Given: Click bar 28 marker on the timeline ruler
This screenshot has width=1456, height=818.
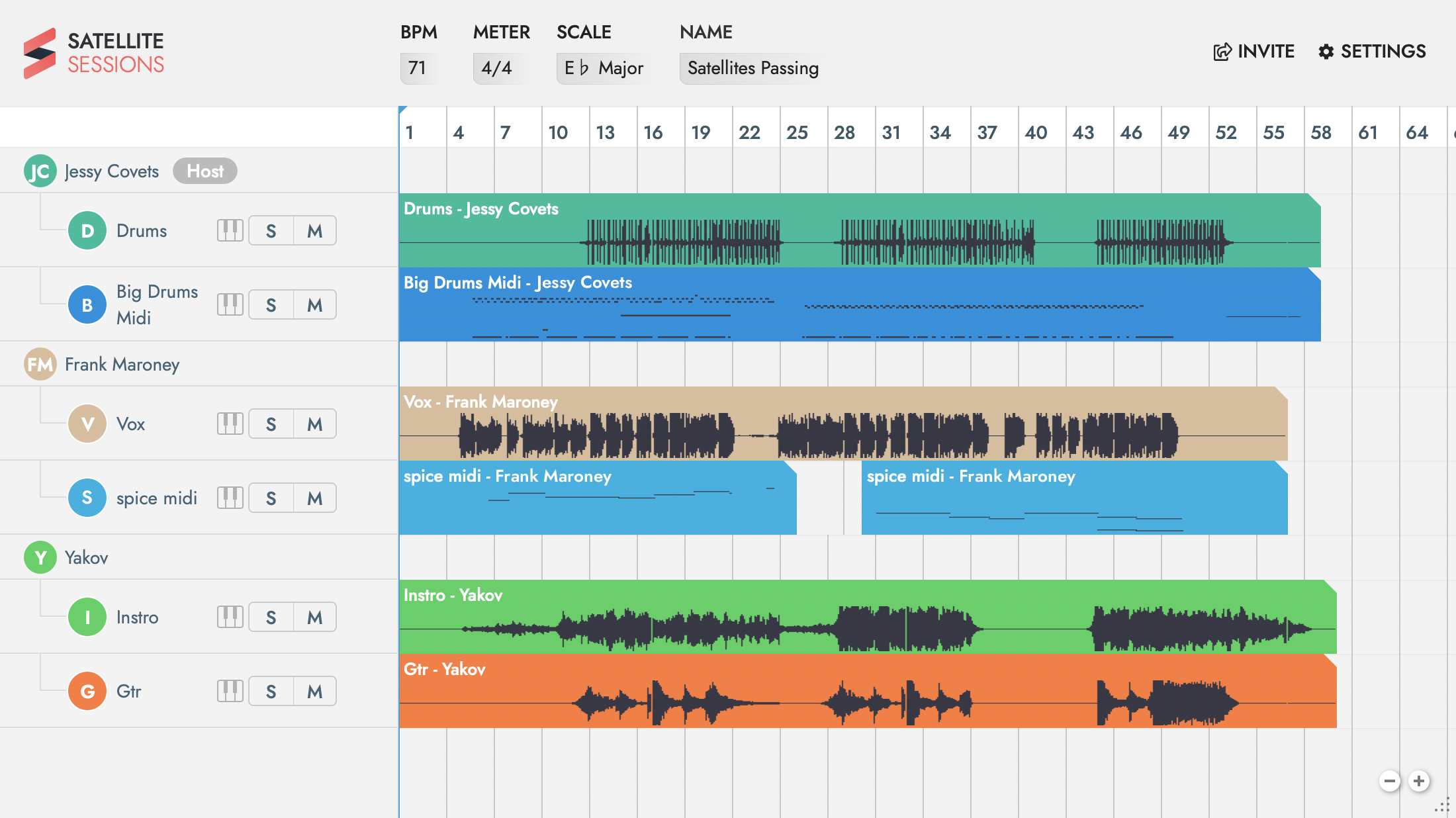Looking at the screenshot, I should (x=844, y=132).
